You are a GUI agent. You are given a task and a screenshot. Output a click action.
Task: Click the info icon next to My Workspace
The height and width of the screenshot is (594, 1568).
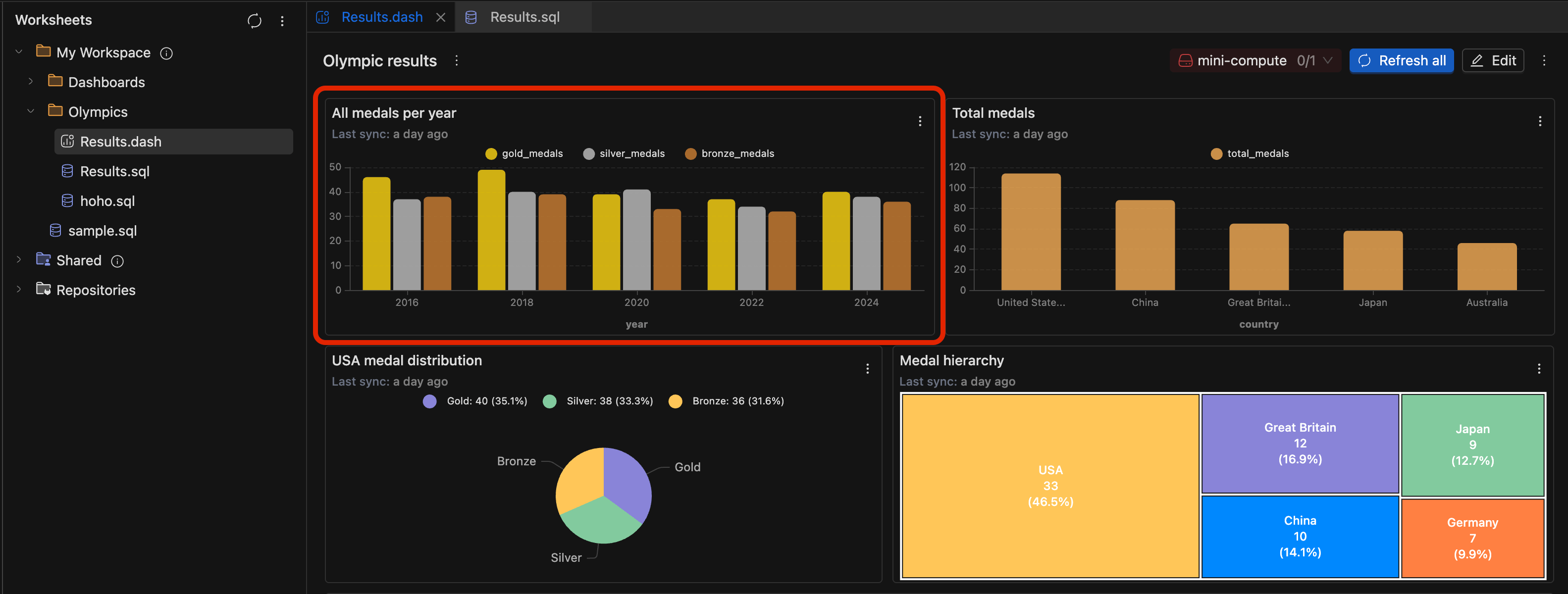pyautogui.click(x=166, y=52)
